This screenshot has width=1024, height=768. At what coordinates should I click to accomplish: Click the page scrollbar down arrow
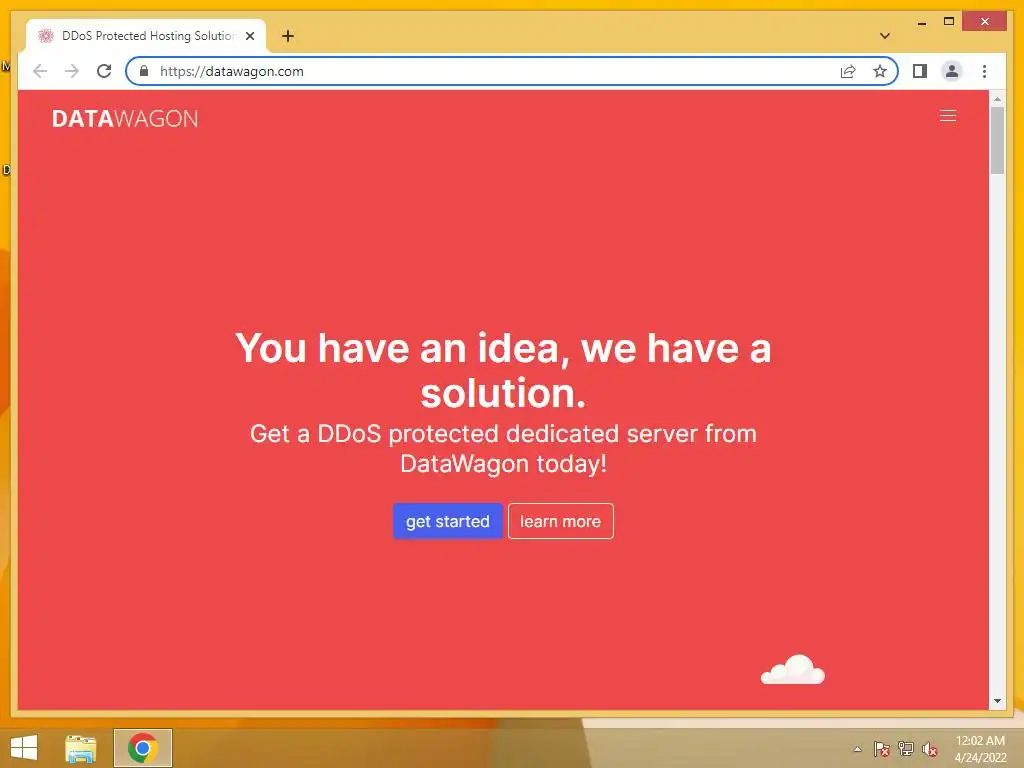point(997,701)
